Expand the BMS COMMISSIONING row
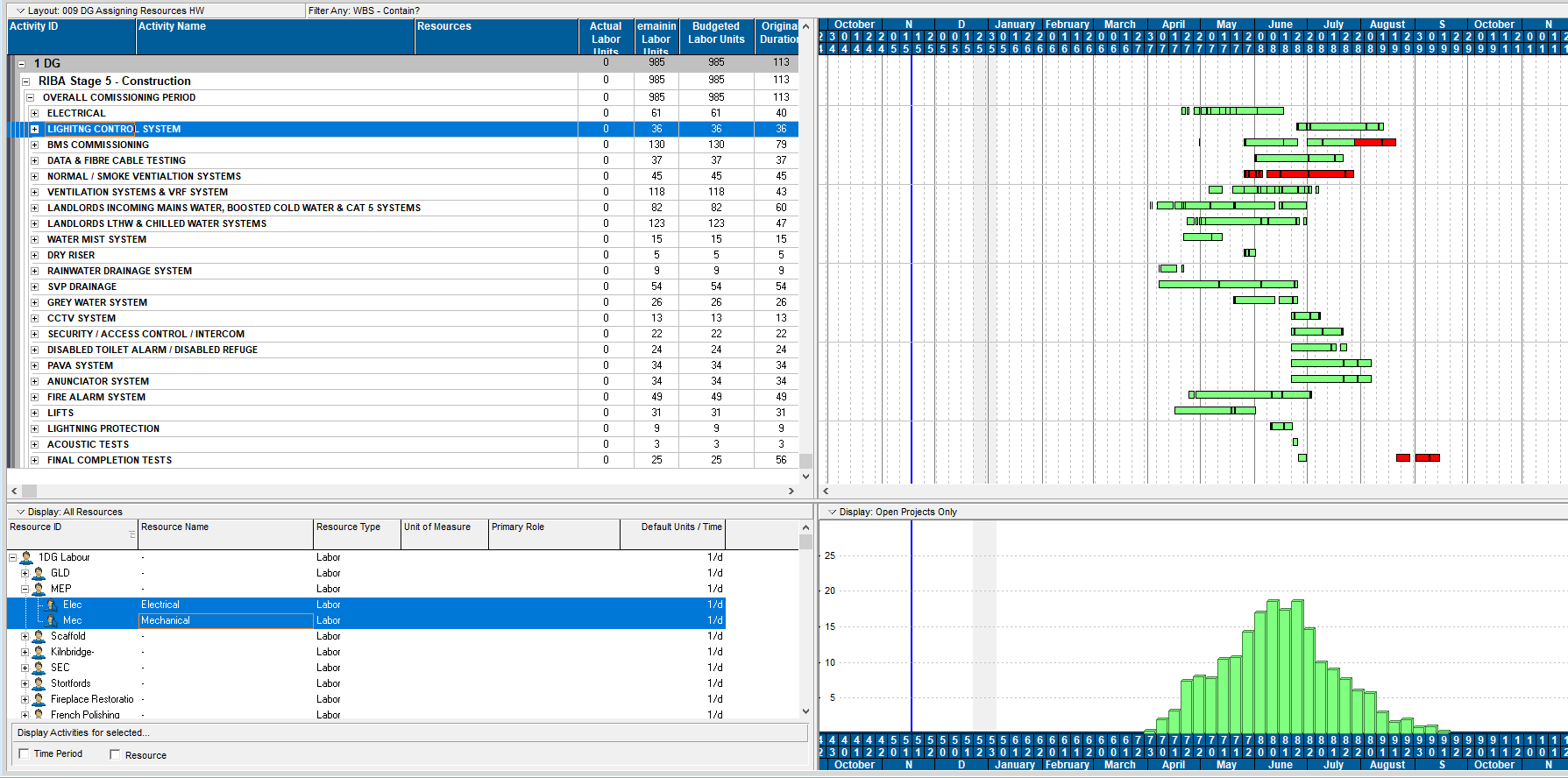 [34, 145]
